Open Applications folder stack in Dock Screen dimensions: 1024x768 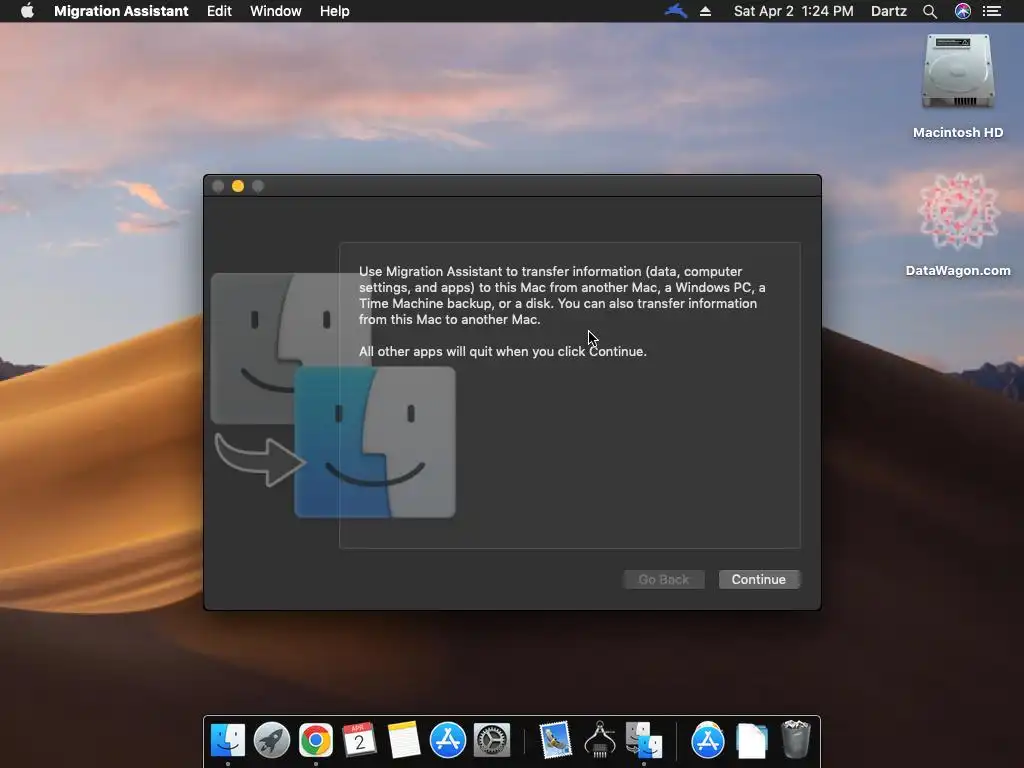(707, 740)
